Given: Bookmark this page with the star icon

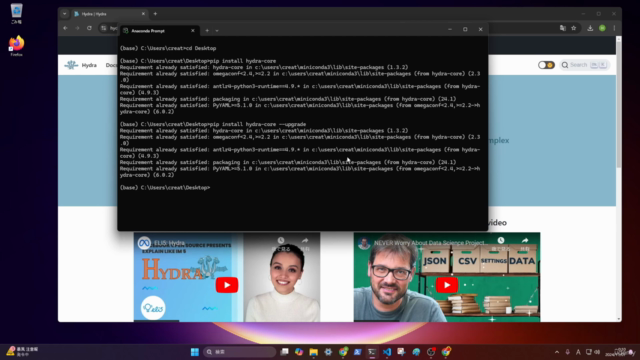Looking at the screenshot, I should 573,28.
